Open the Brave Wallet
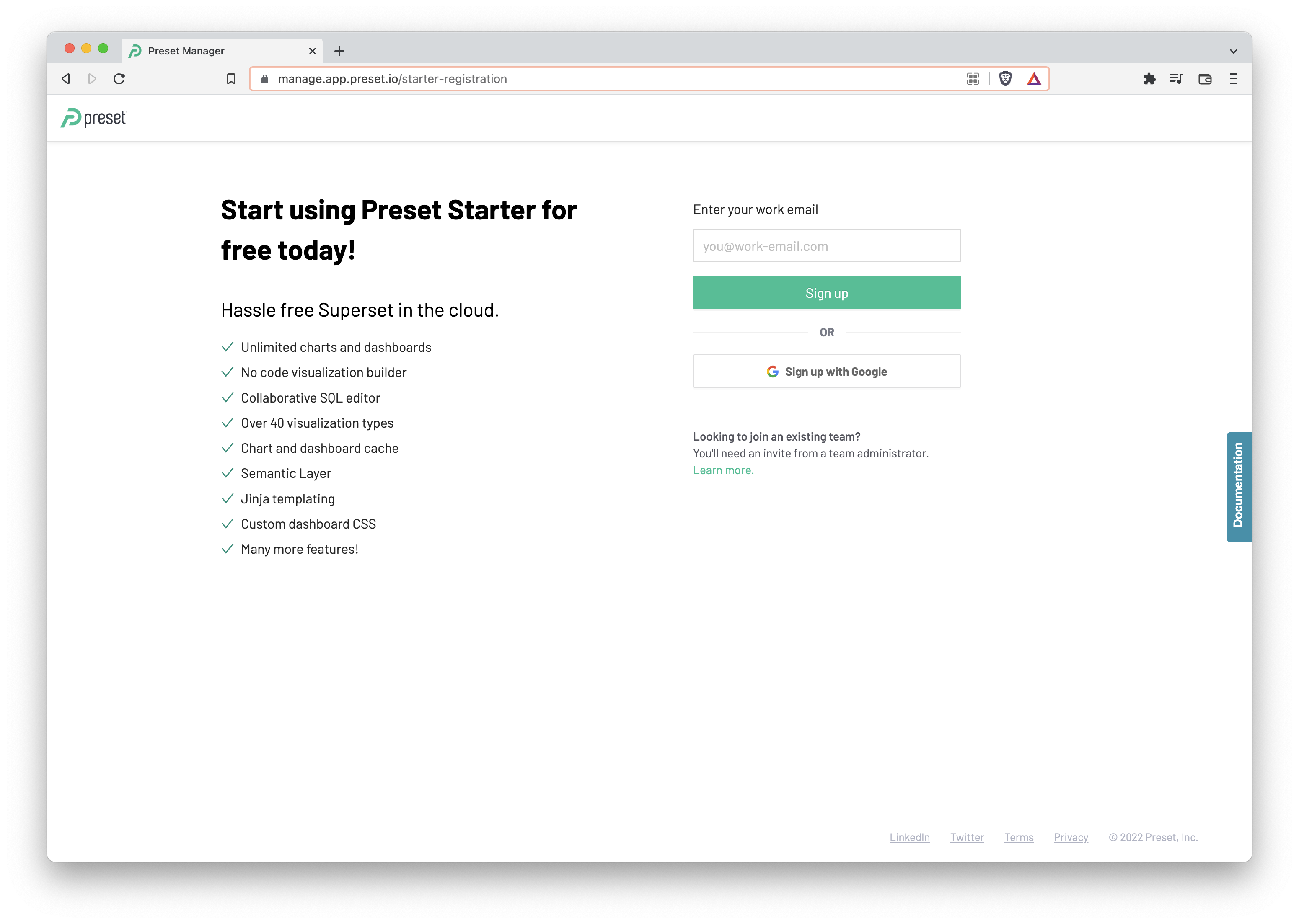 tap(1205, 78)
